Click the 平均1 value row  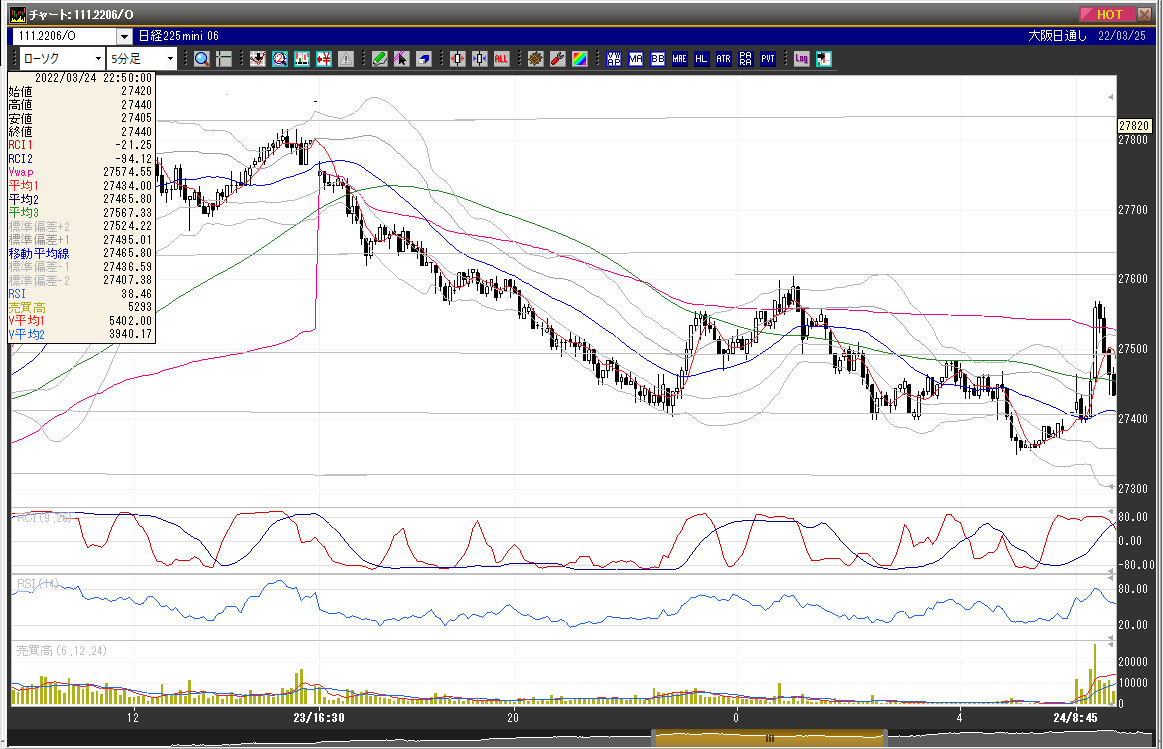point(81,185)
